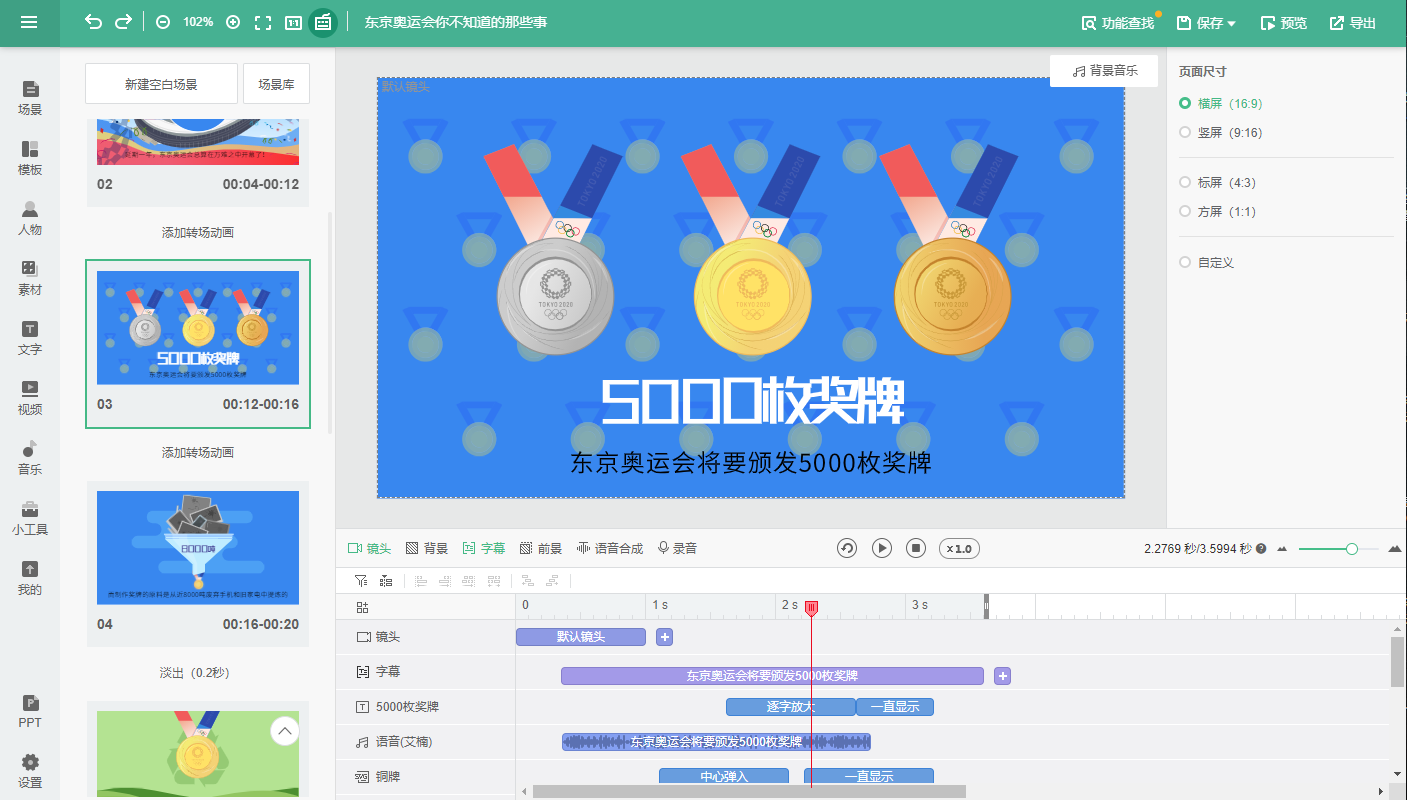Viewport: 1407px width, 800px height.
Task: Set canvas to 1:1 size
Action: click(x=293, y=22)
